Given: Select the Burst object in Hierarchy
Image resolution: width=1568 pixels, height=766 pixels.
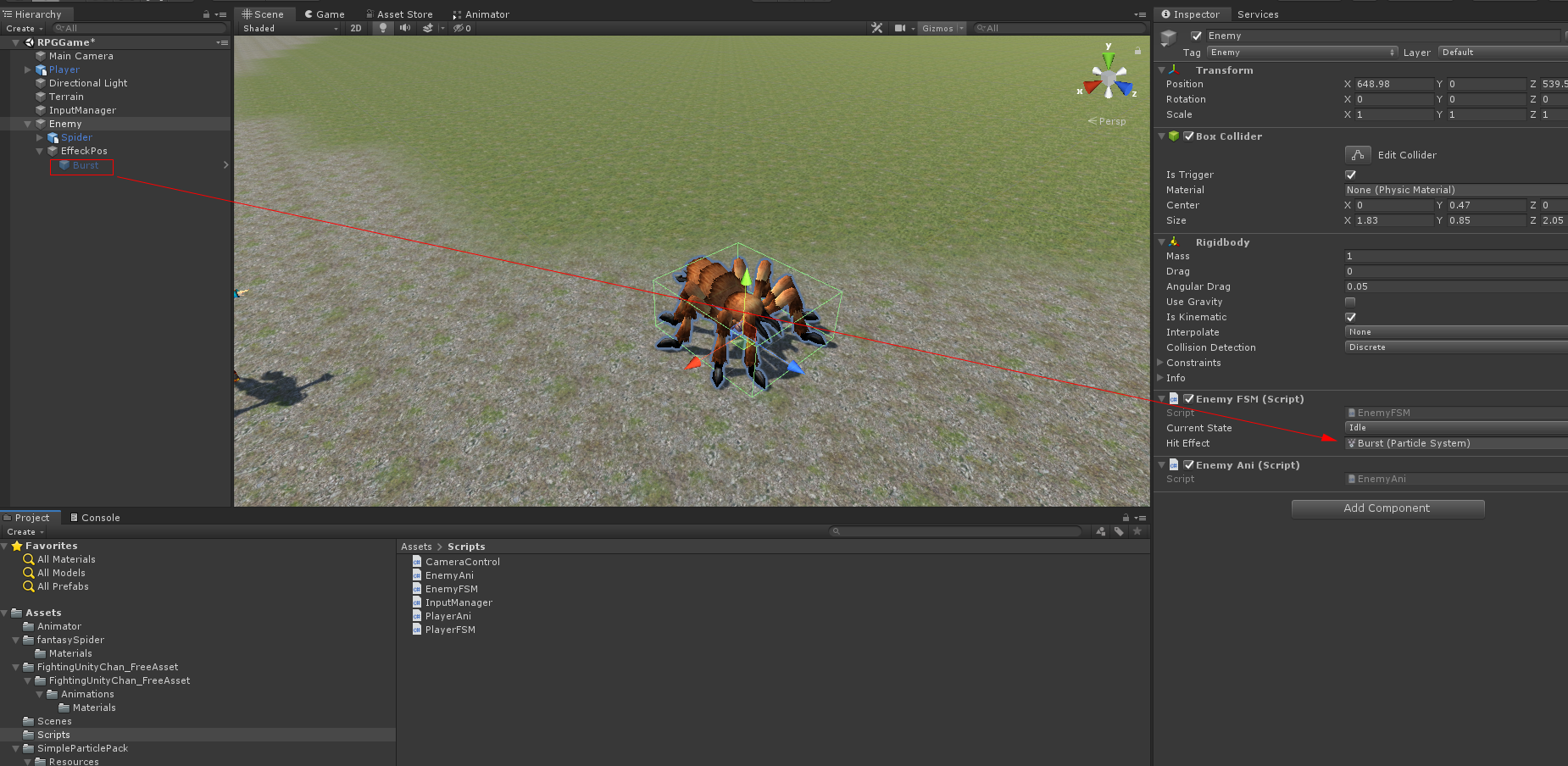Looking at the screenshot, I should [85, 165].
